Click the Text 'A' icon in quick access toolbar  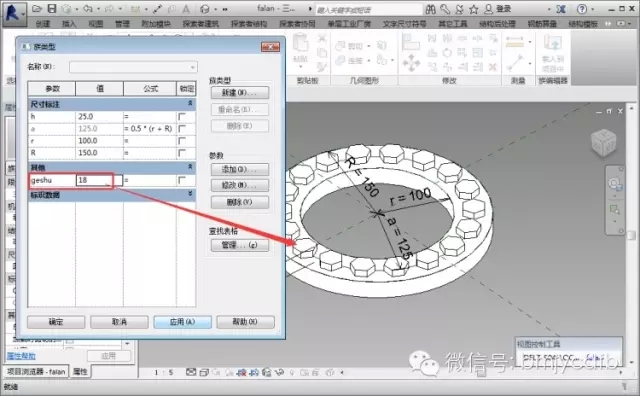pyautogui.click(x=186, y=9)
